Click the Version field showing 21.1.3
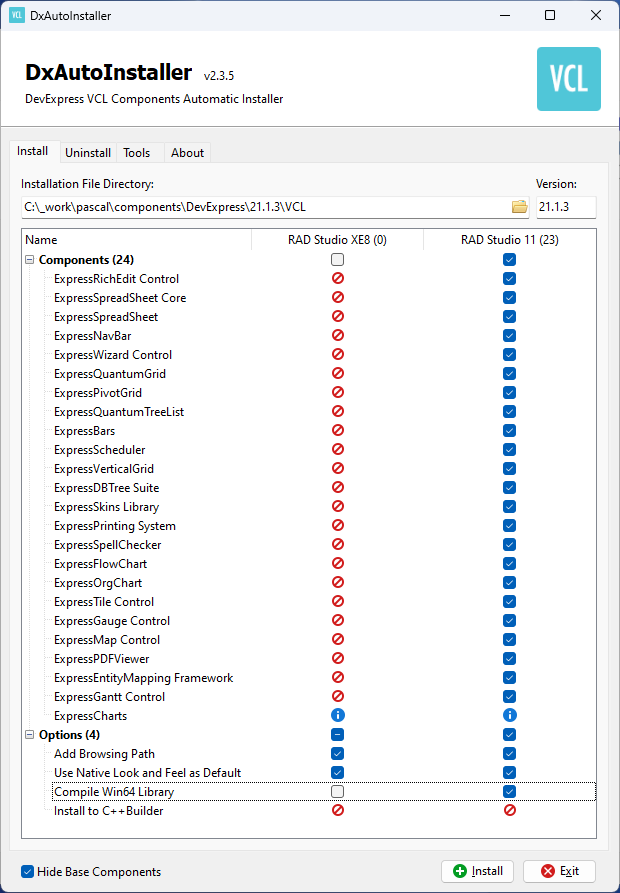This screenshot has width=620, height=893. (x=566, y=207)
